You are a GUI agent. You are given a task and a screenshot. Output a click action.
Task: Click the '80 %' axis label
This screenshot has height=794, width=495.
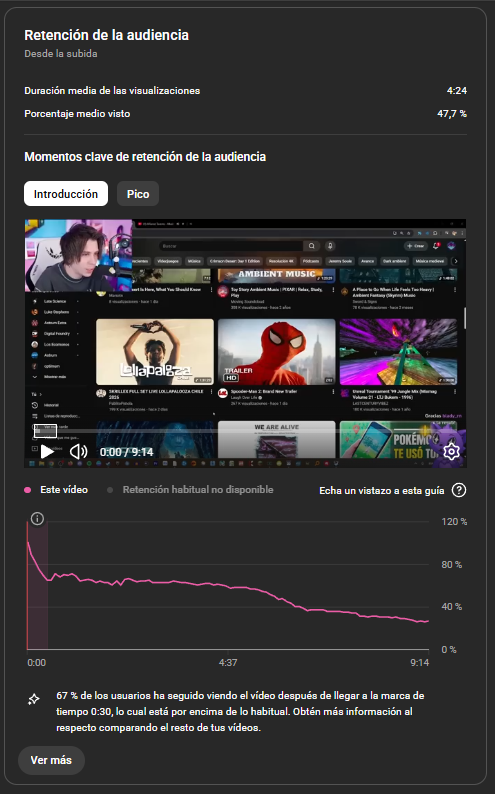point(451,565)
